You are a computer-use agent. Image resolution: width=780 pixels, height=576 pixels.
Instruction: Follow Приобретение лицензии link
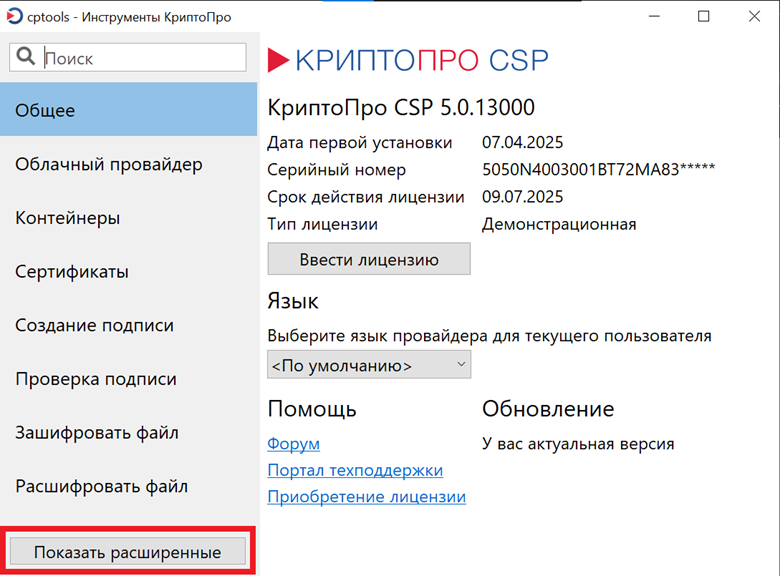tap(367, 496)
